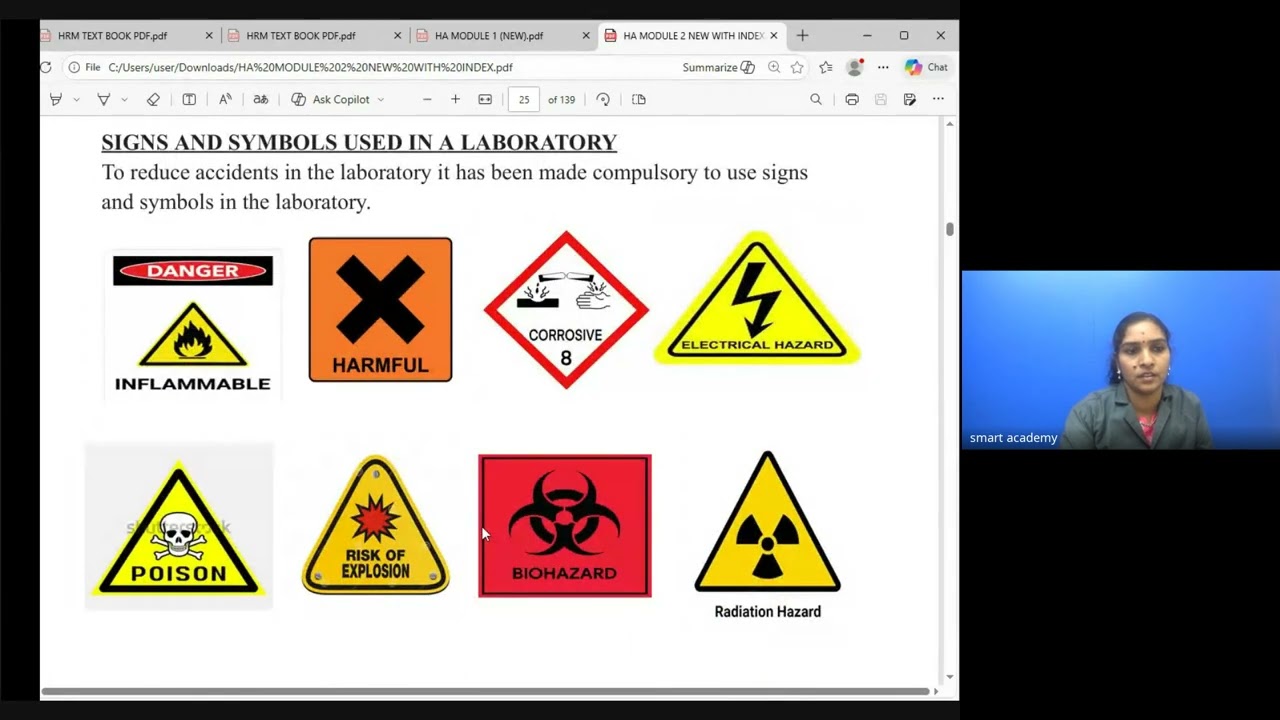Toggle fit to width view
Viewport: 1280px width, 720px height.
(x=485, y=99)
